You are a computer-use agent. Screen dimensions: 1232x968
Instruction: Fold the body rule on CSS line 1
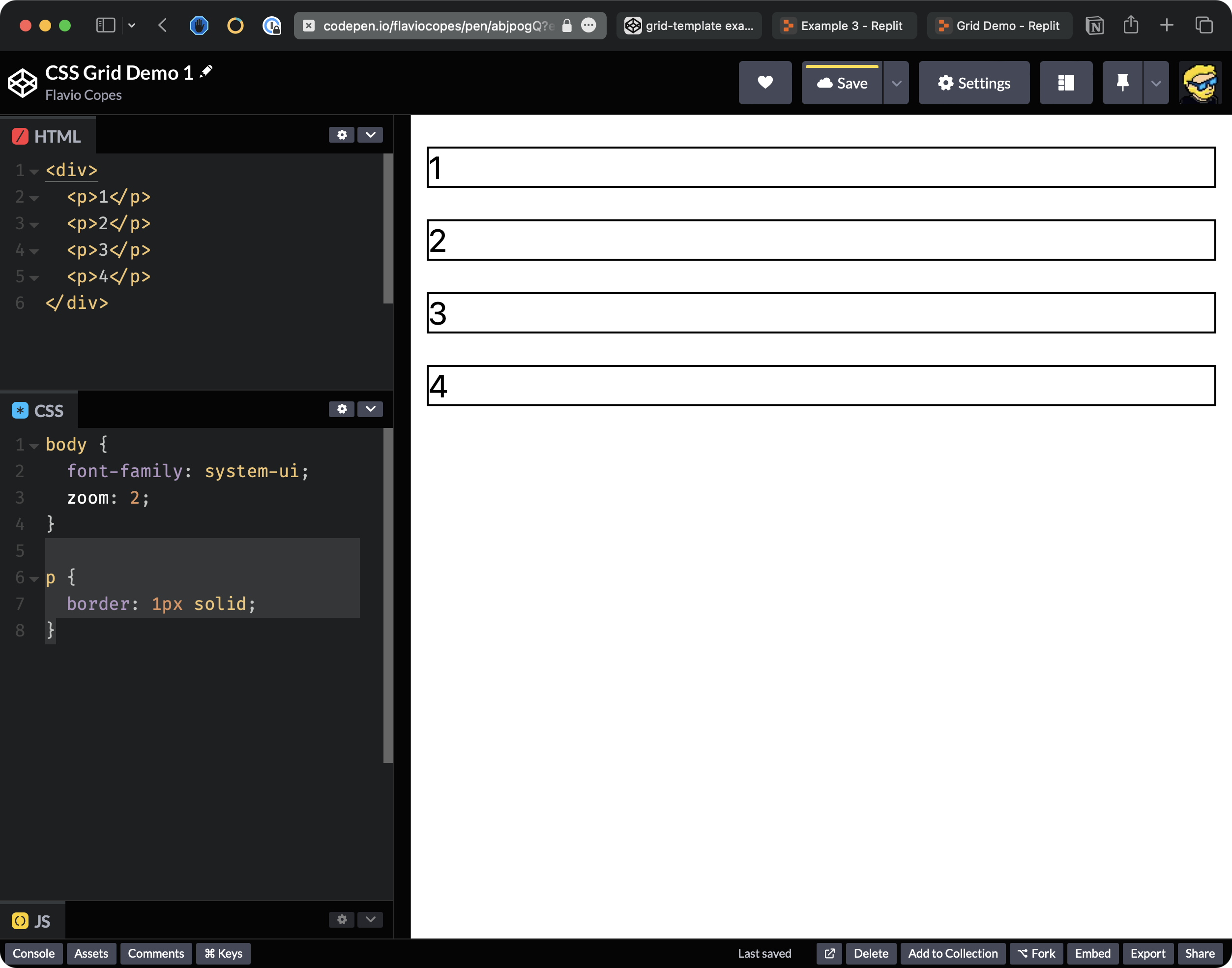tap(34, 446)
